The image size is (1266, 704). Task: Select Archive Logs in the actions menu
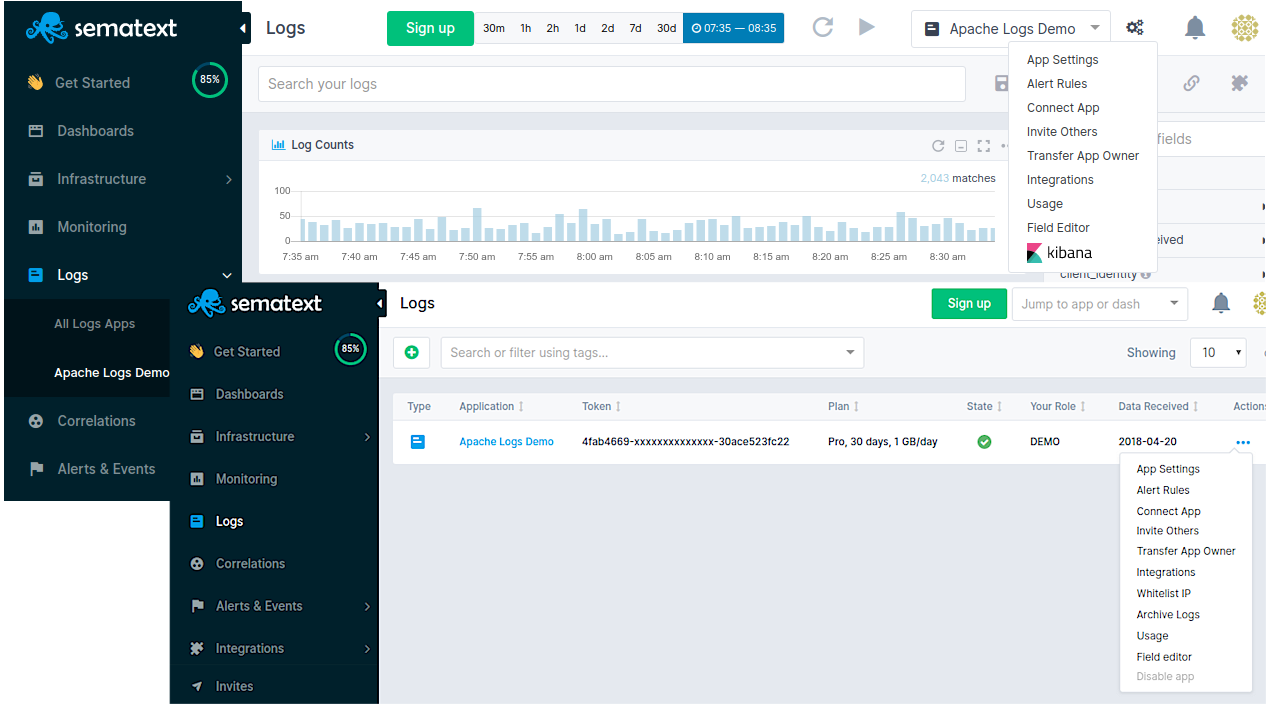click(1168, 615)
